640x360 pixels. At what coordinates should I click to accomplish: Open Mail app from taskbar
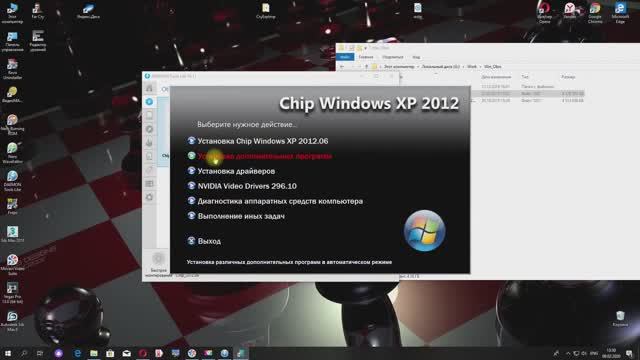pos(127,353)
